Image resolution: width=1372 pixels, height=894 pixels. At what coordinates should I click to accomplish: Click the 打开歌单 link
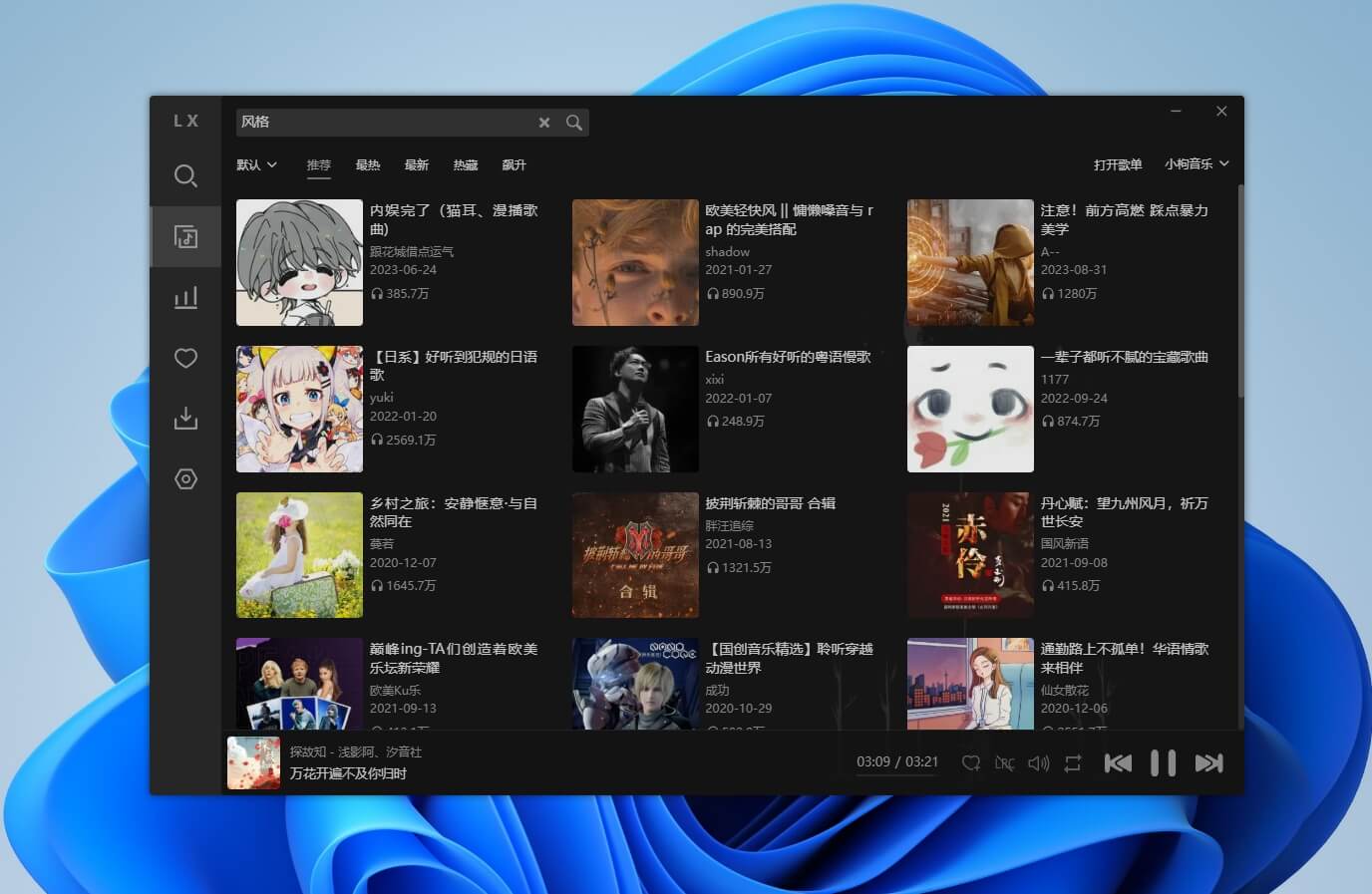point(1118,164)
